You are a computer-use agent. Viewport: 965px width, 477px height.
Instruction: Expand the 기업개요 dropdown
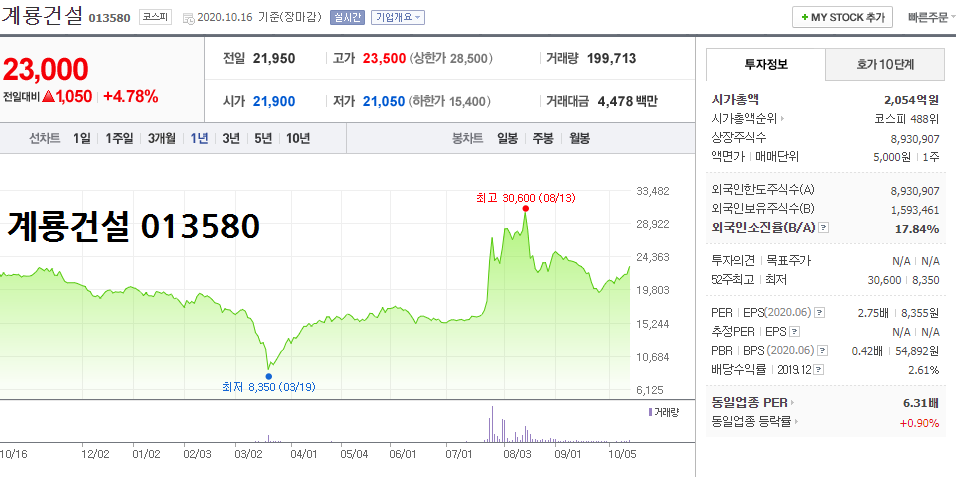(x=398, y=17)
